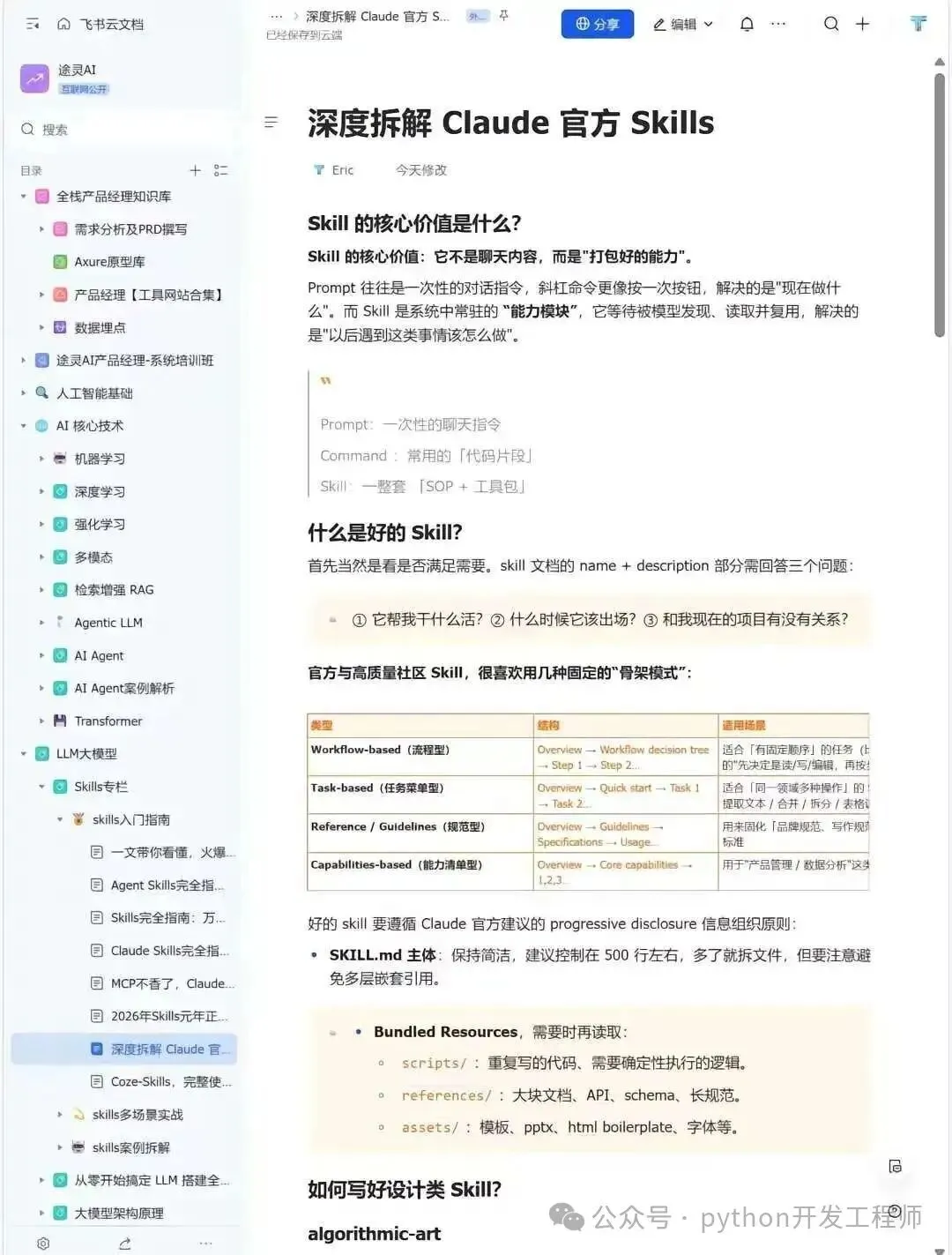Open the bottom sidebar more-options dots

(x=205, y=1243)
